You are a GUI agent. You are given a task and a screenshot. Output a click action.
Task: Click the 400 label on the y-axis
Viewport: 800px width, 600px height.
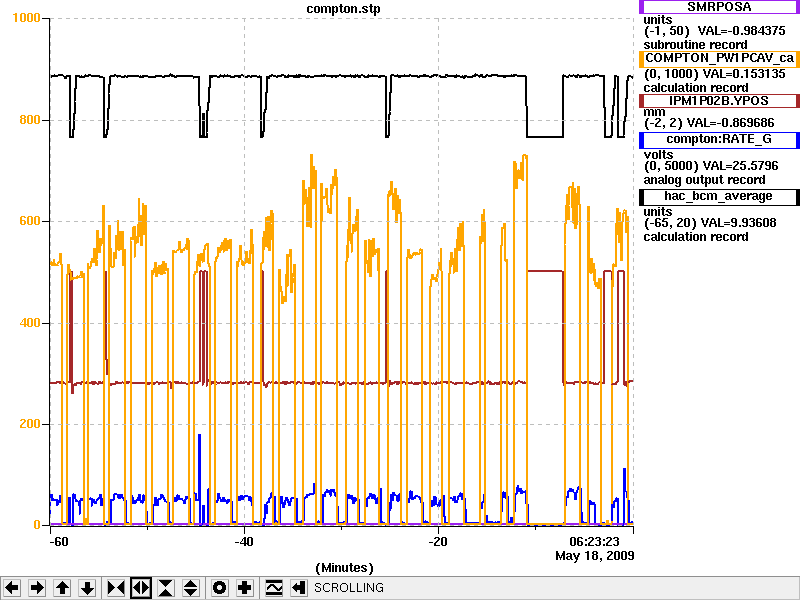(x=30, y=323)
